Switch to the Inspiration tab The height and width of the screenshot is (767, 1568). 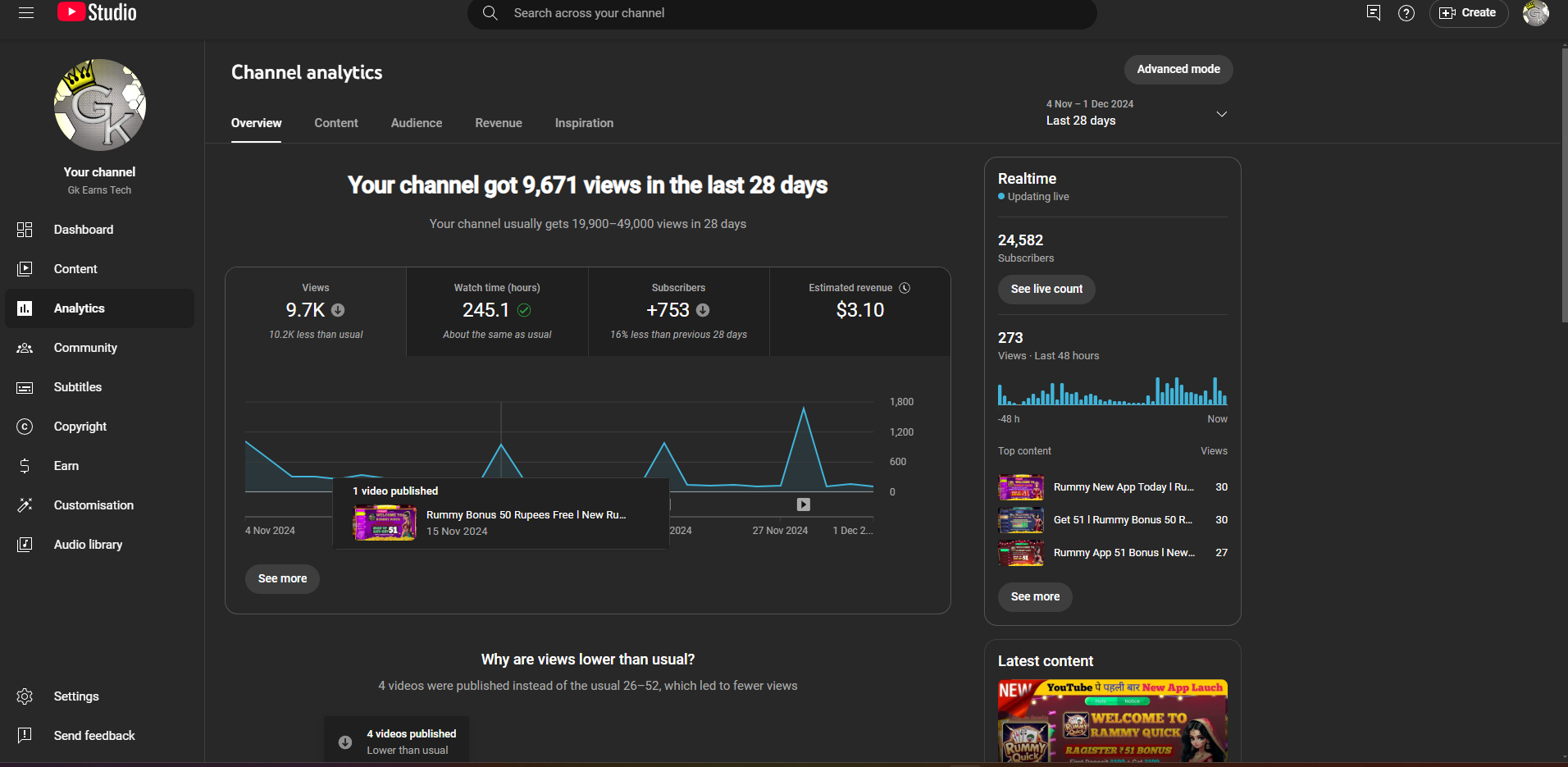coord(584,123)
